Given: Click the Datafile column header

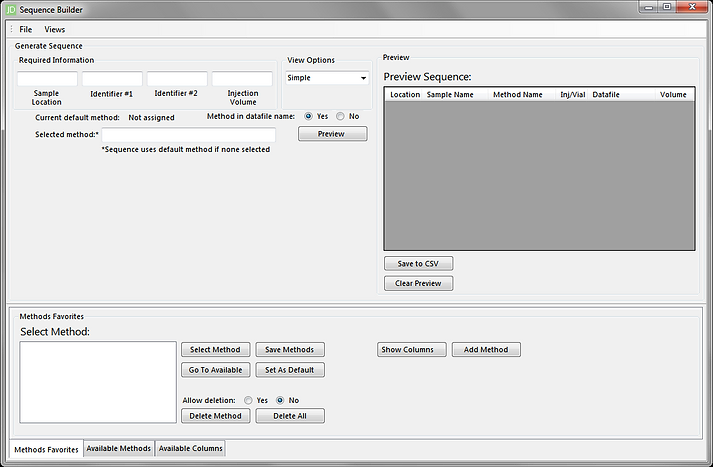Looking at the screenshot, I should click(x=622, y=95).
